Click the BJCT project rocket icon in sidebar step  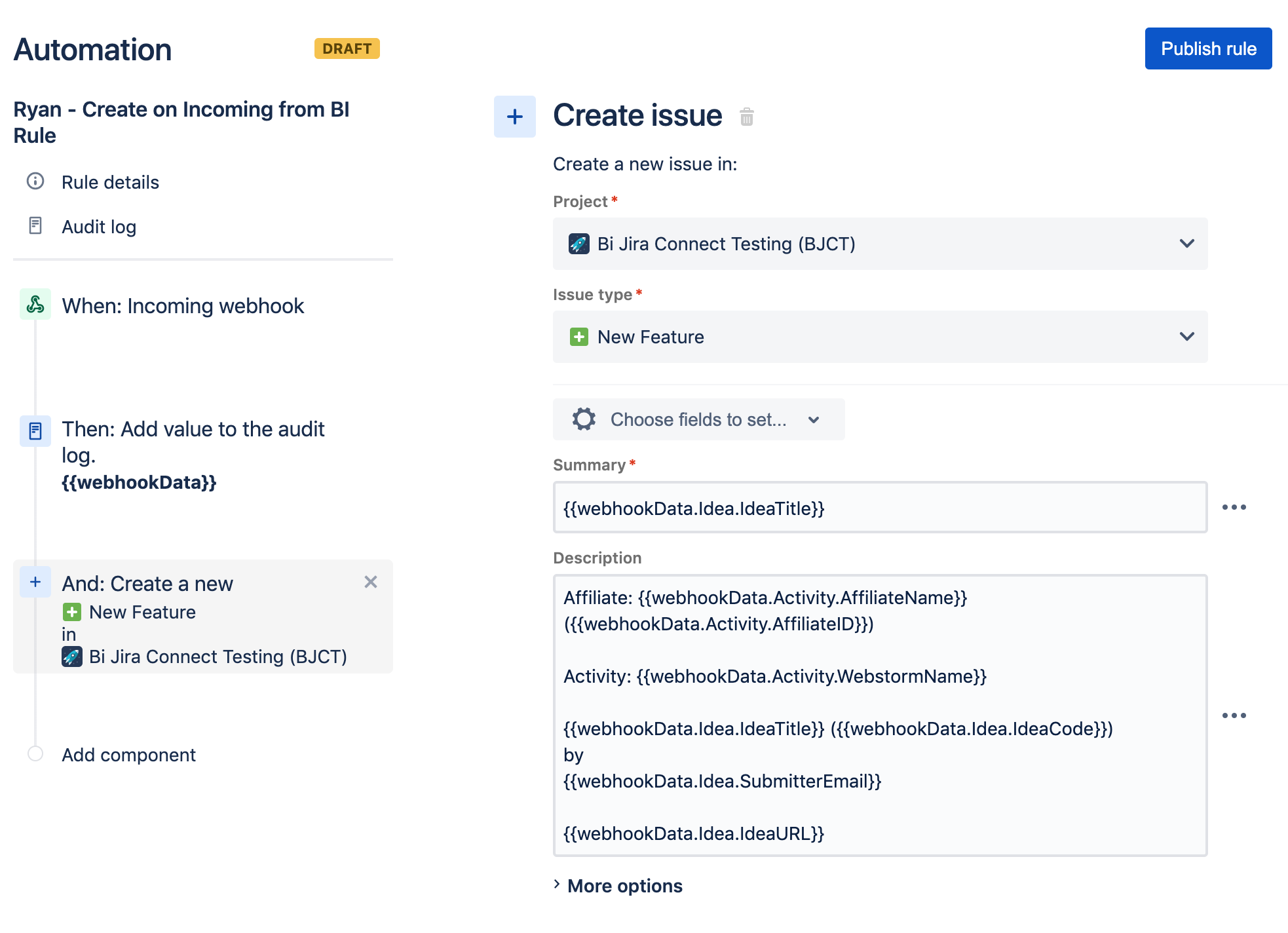pos(72,657)
